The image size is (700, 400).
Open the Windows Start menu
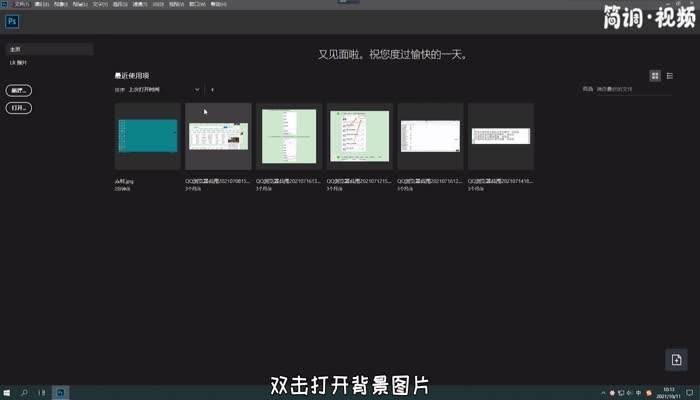click(7, 393)
